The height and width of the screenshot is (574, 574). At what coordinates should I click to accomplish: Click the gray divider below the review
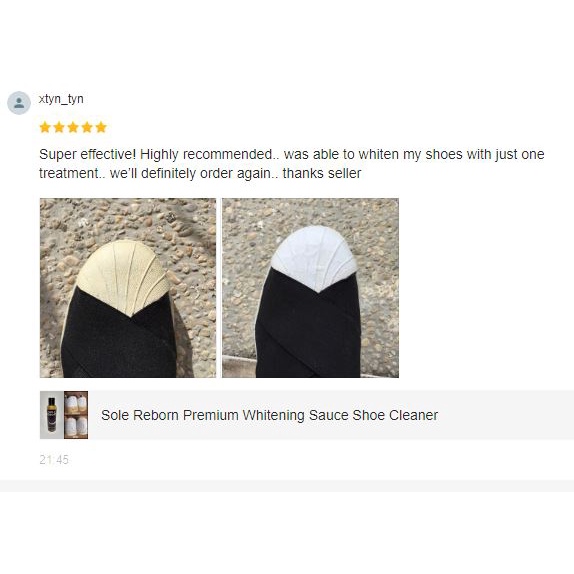(x=287, y=486)
